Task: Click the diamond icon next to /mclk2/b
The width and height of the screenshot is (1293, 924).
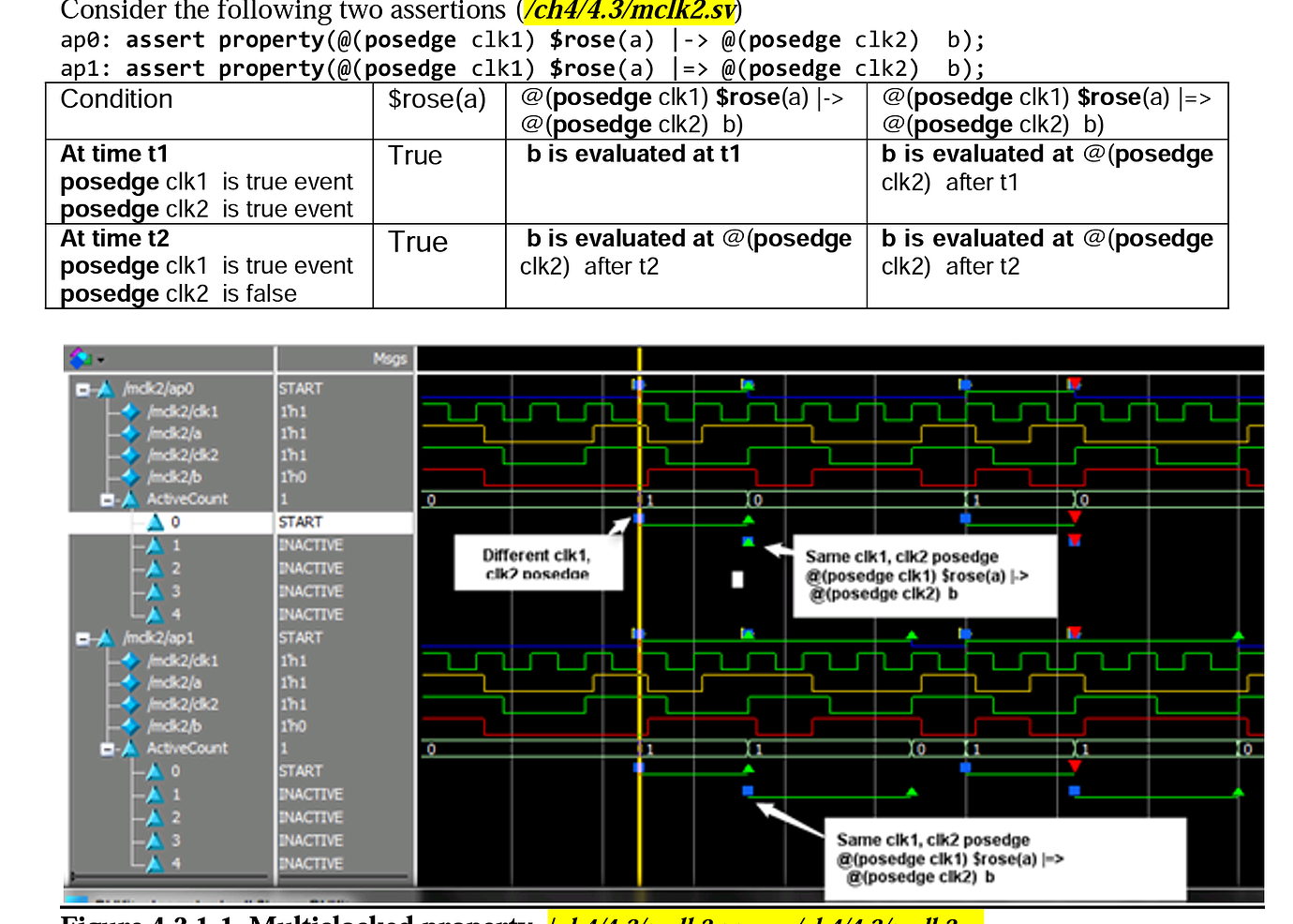Action: coord(128,477)
